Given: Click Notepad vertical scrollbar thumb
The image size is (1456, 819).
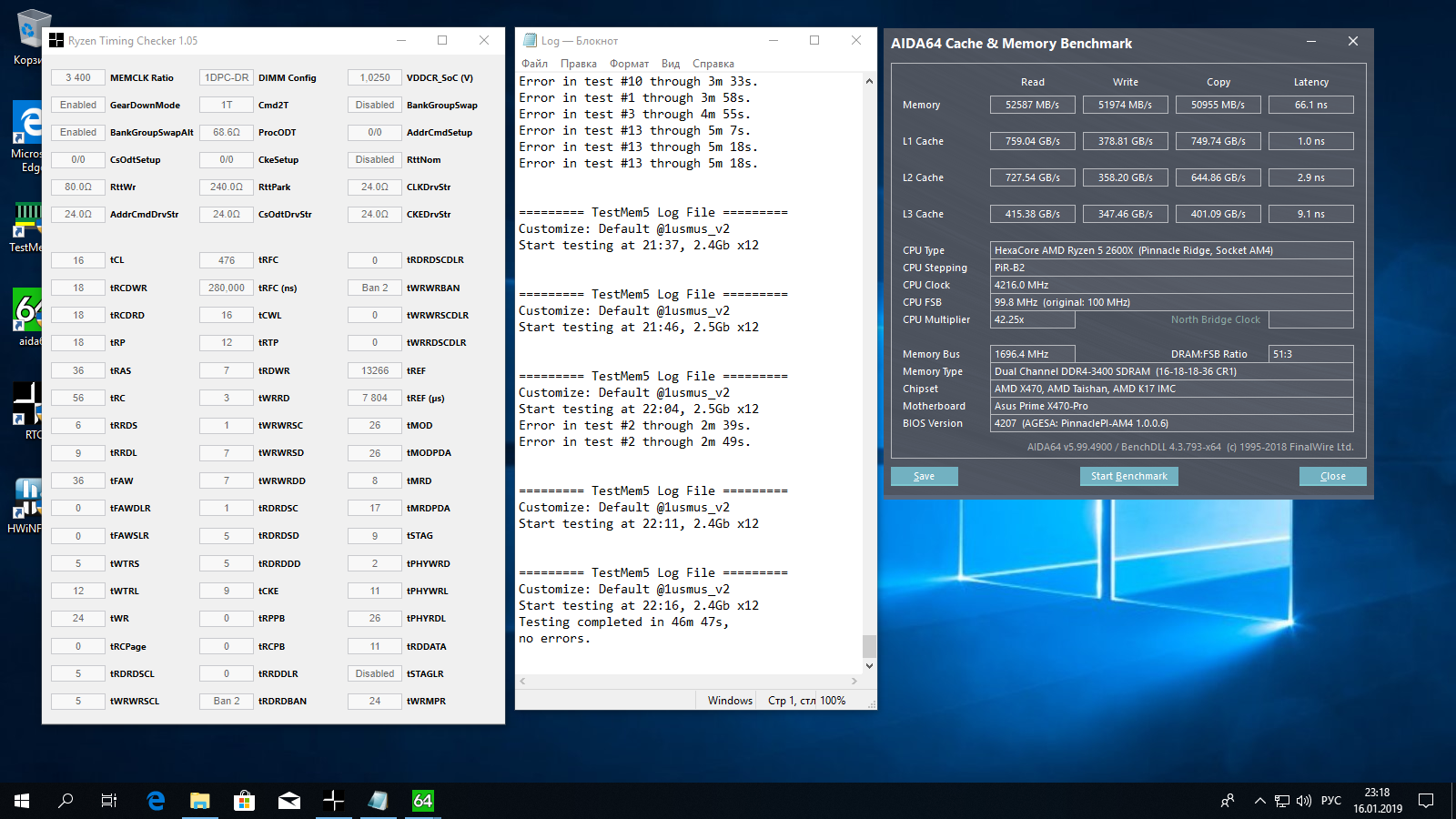Looking at the screenshot, I should 869,646.
